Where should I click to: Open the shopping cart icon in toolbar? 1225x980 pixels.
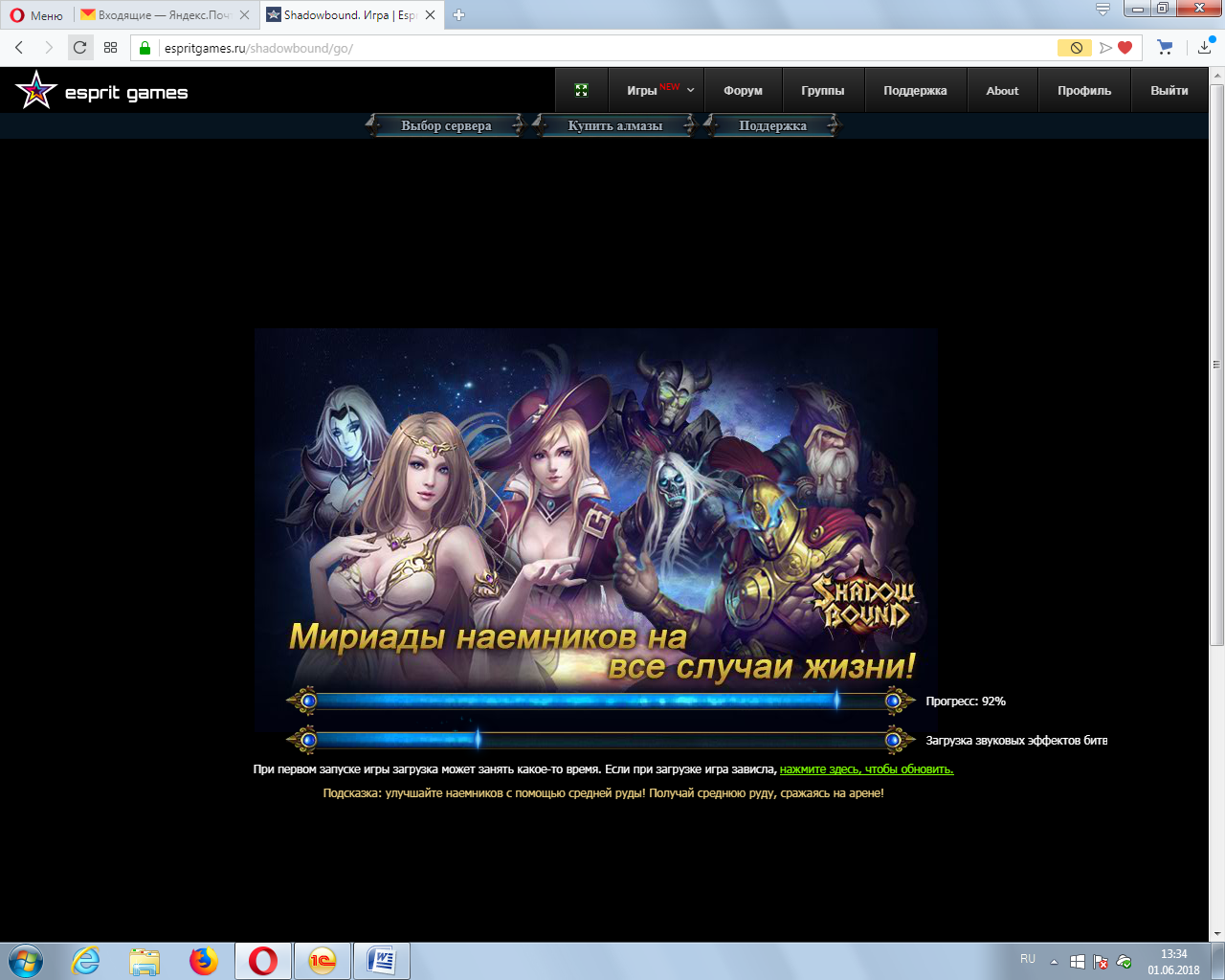[1165, 48]
